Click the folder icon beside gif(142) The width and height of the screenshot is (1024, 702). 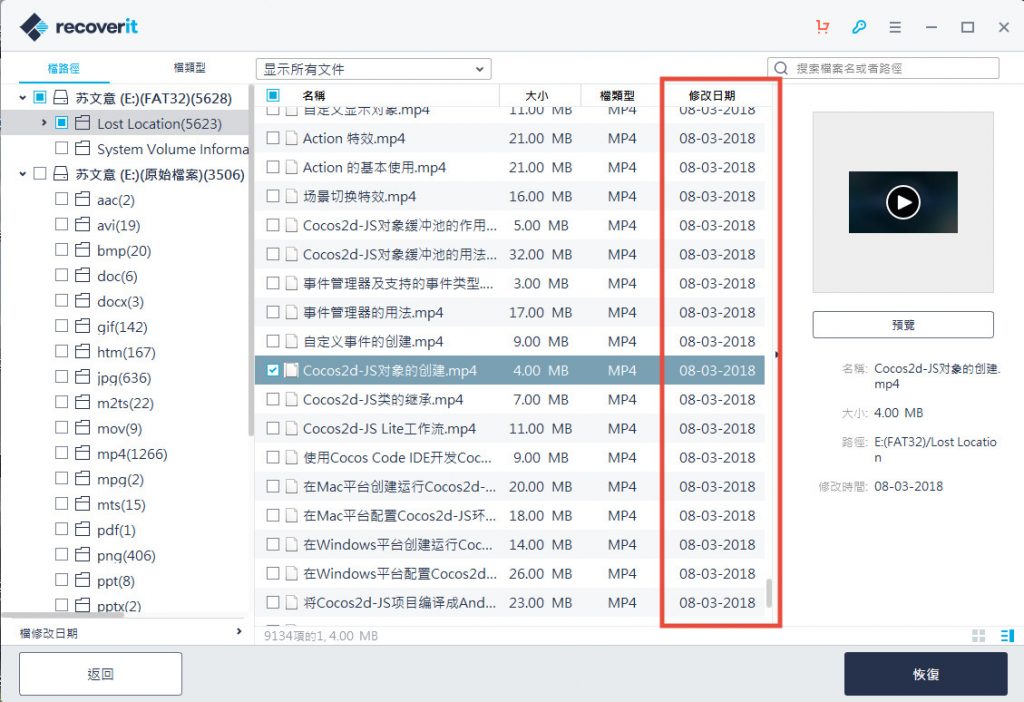(x=82, y=326)
